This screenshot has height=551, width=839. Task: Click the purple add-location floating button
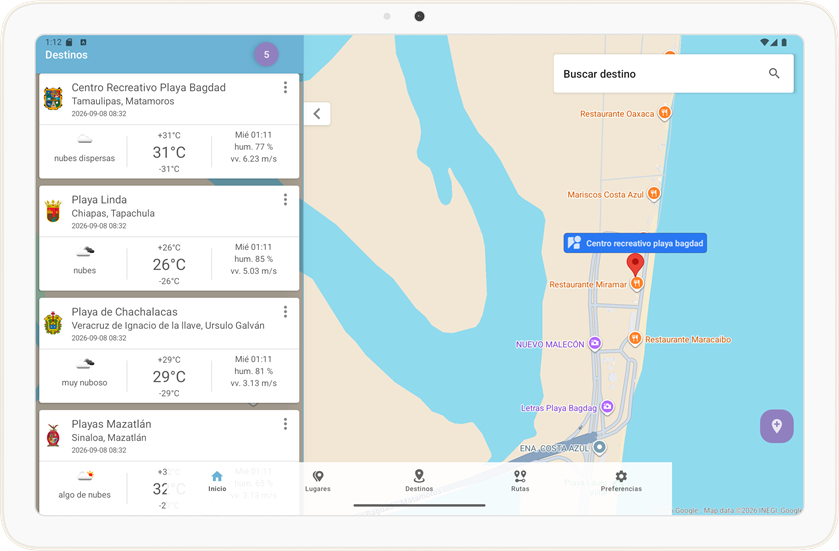click(x=776, y=426)
